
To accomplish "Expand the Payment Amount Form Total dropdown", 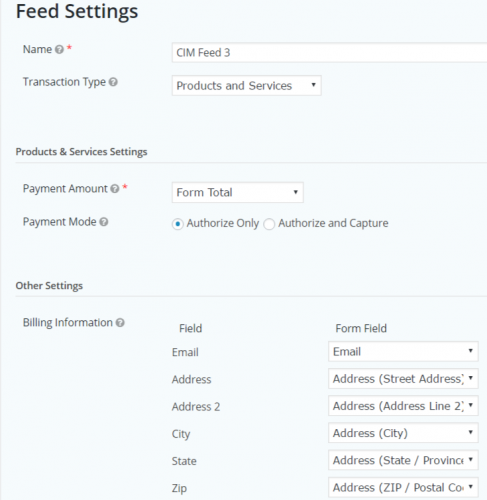I will coord(238,192).
